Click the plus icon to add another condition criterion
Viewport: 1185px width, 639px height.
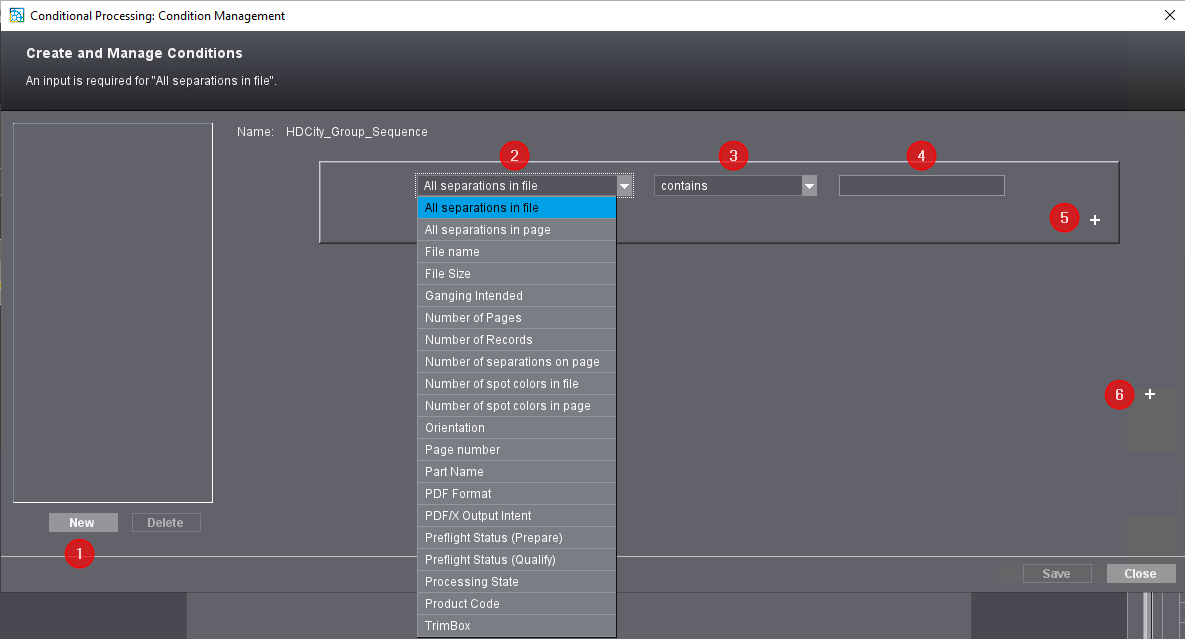[1094, 219]
